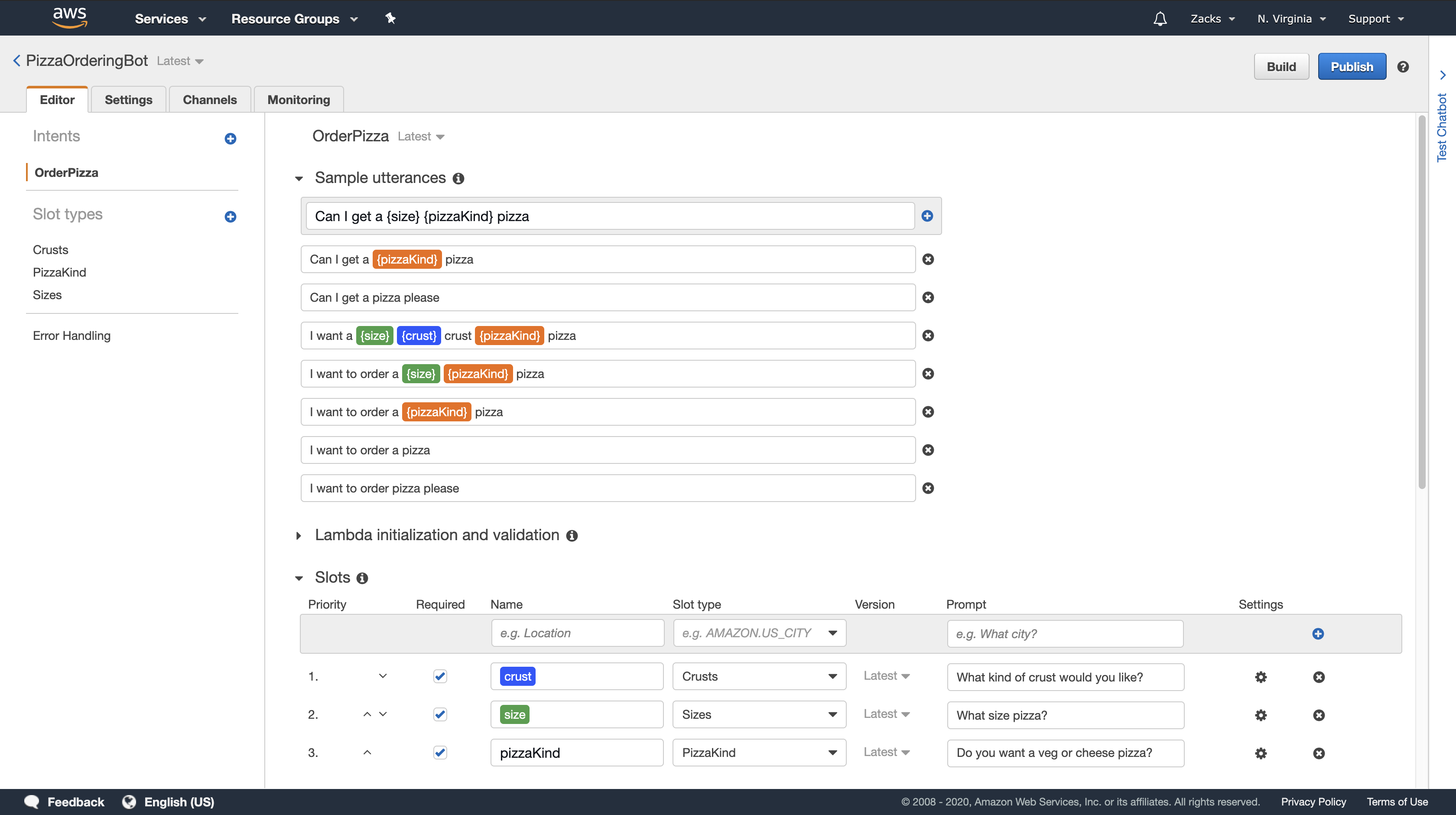Switch to the Channels tab
The height and width of the screenshot is (815, 1456).
[x=210, y=100]
